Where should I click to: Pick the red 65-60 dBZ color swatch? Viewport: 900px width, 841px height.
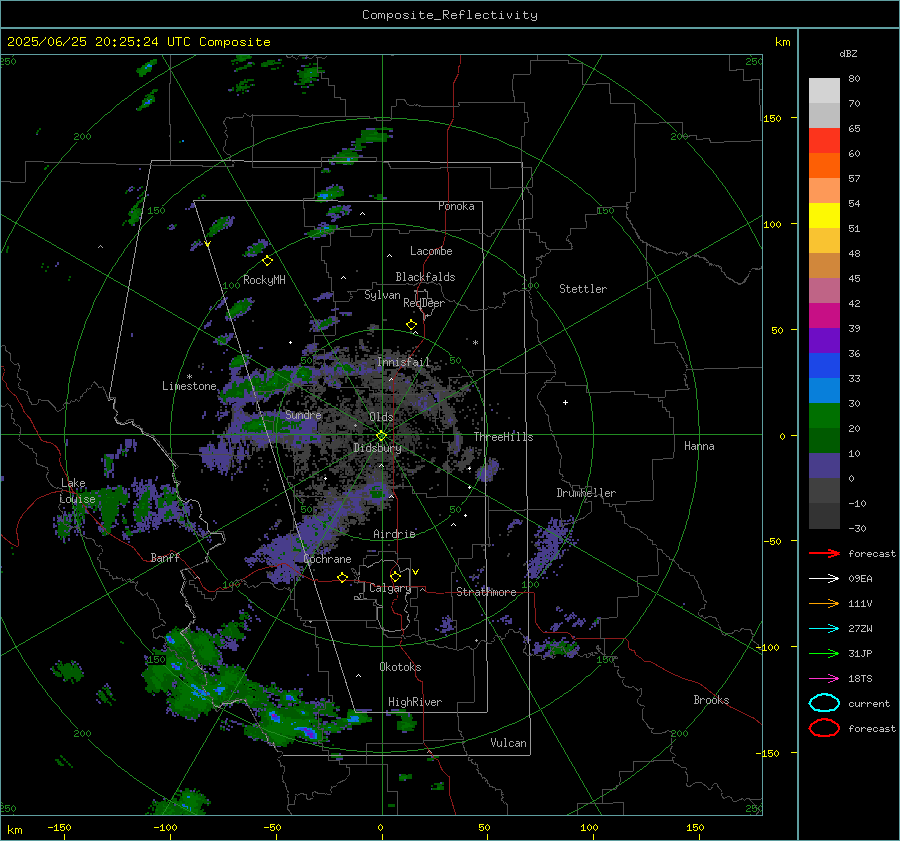coord(824,141)
